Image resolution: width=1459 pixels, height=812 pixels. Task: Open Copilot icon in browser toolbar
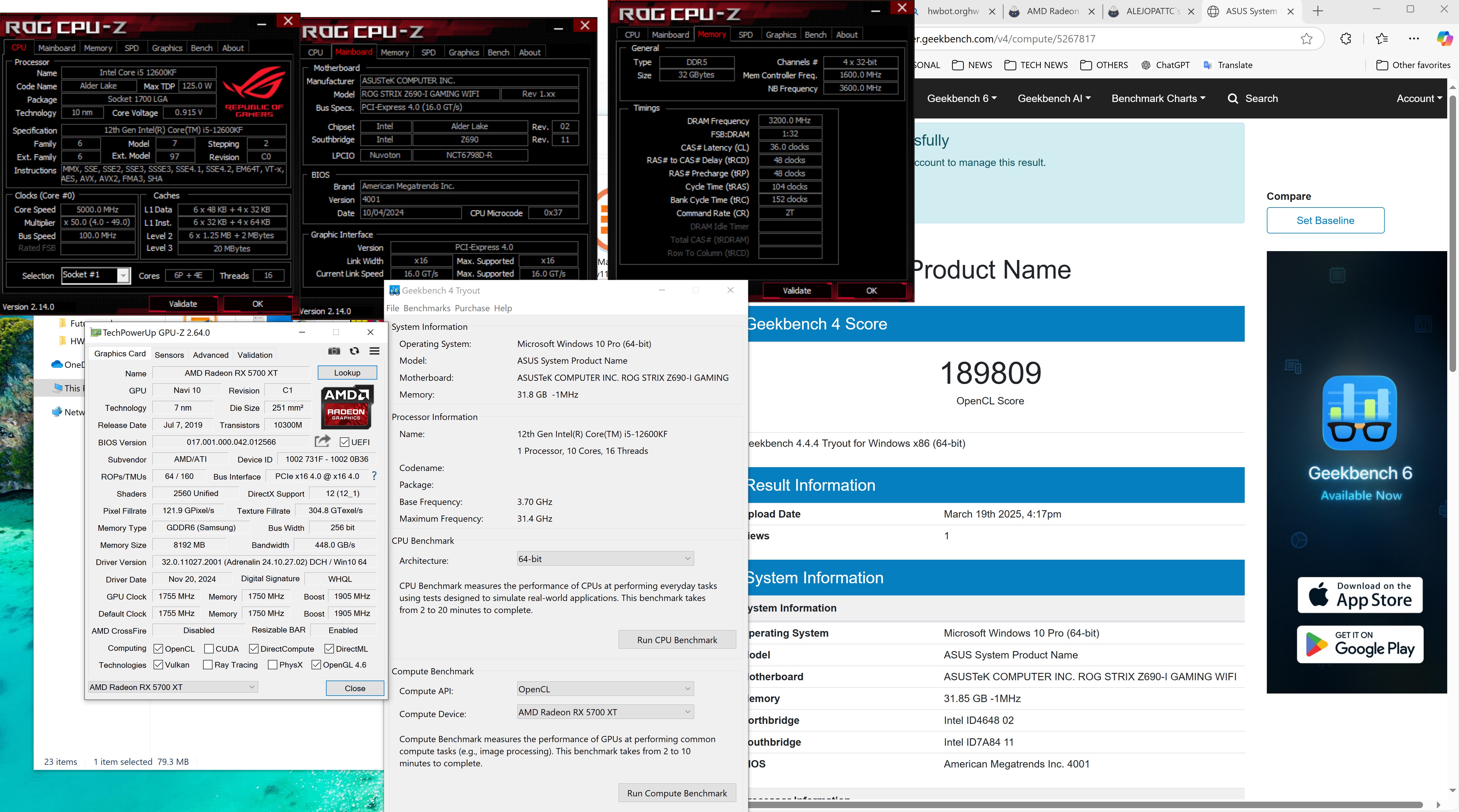coord(1445,39)
